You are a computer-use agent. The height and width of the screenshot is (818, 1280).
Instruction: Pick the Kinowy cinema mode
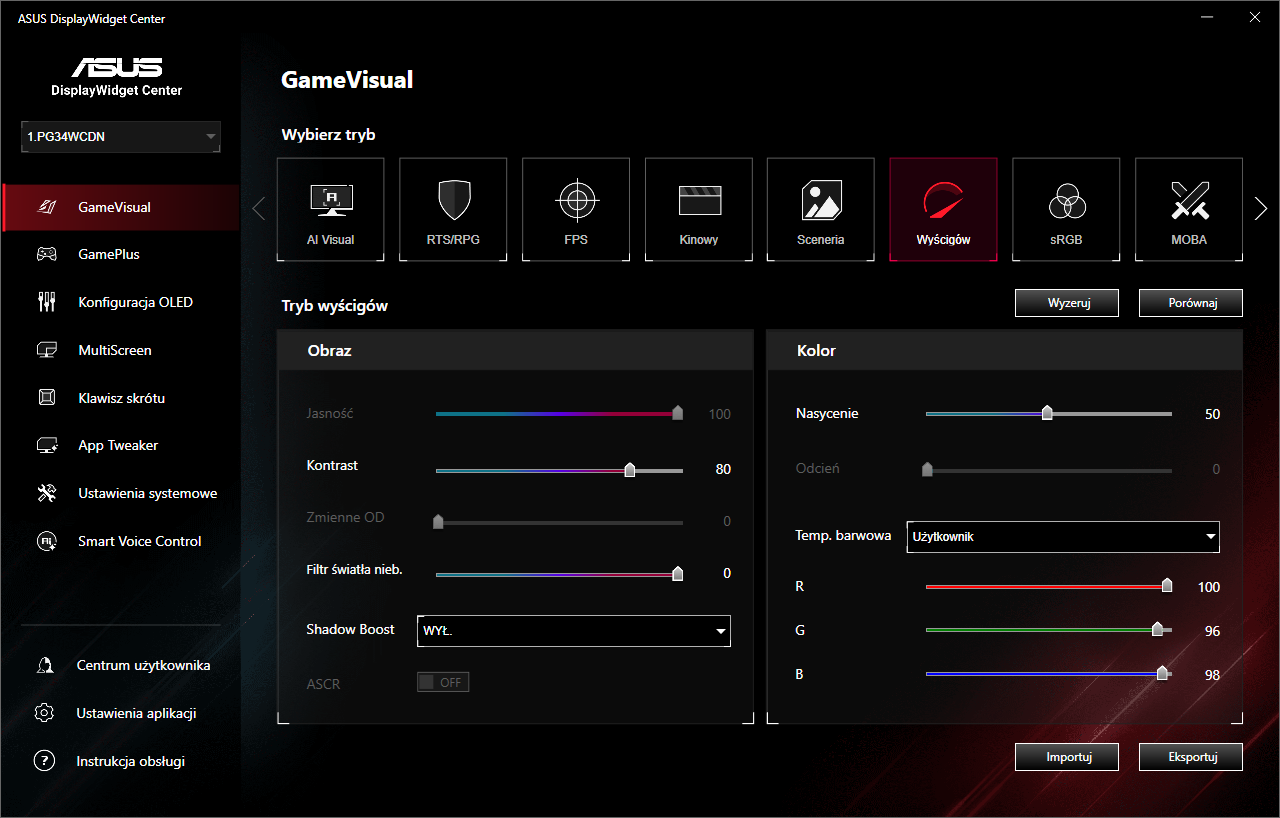pos(698,209)
